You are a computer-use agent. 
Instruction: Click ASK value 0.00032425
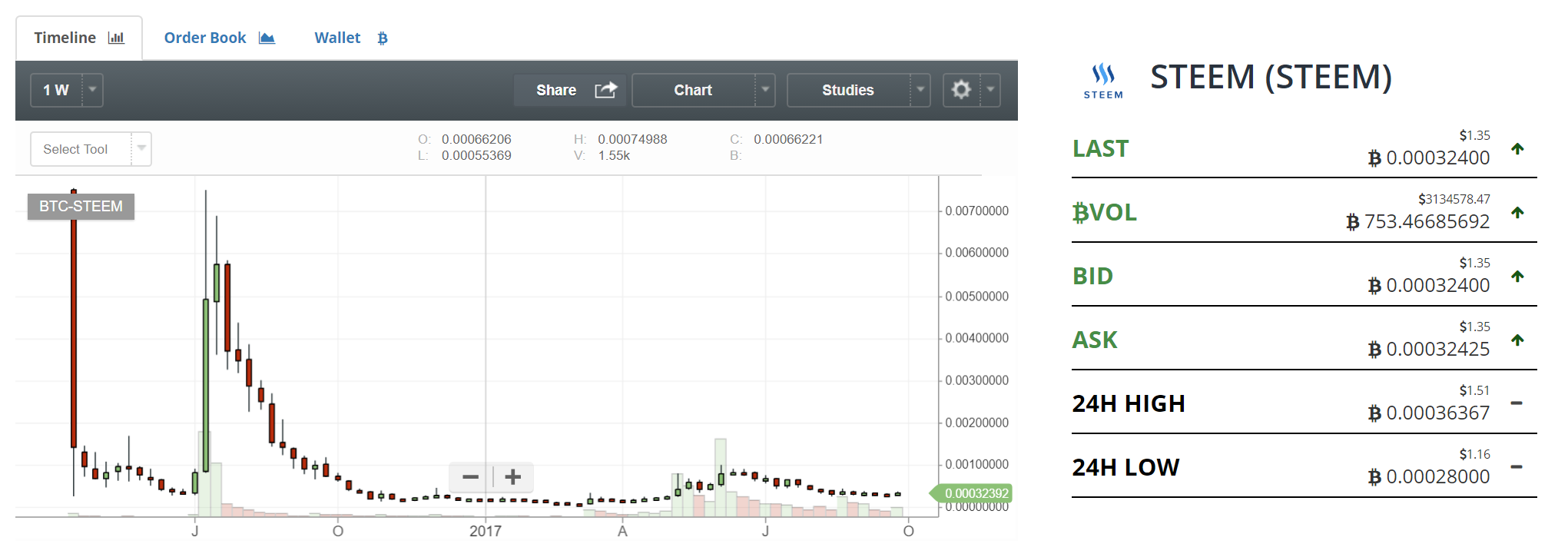pos(1429,350)
